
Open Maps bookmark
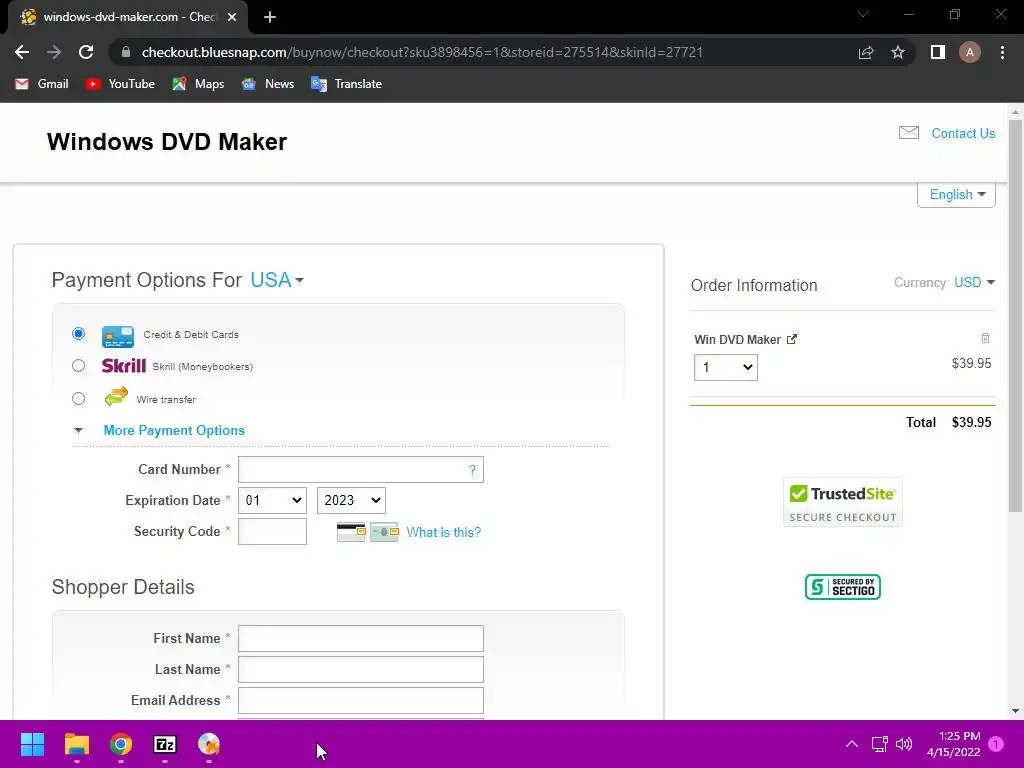[x=198, y=84]
